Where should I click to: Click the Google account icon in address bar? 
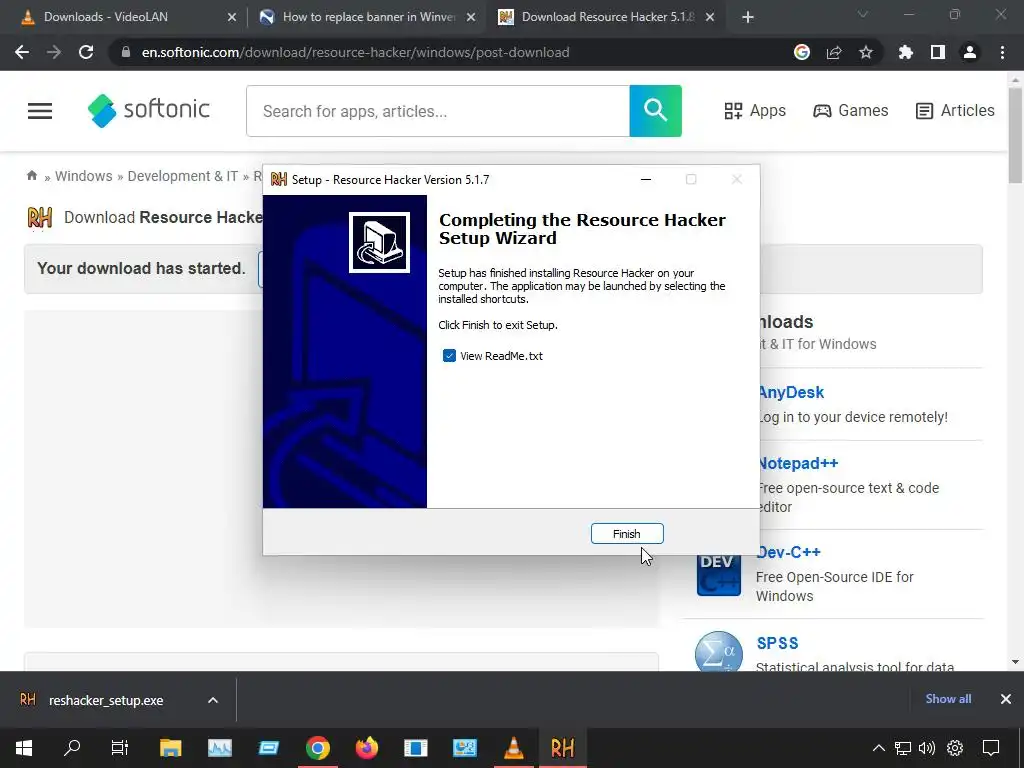click(x=802, y=52)
